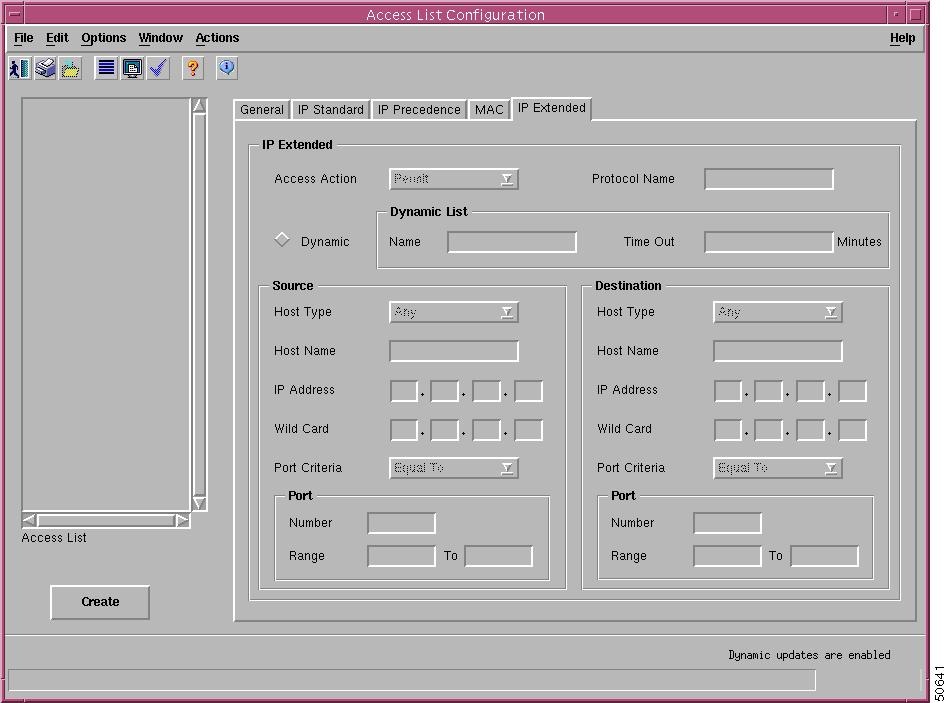946x703 pixels.
Task: Click the Access List horizontal scrollbar track
Action: [106, 520]
